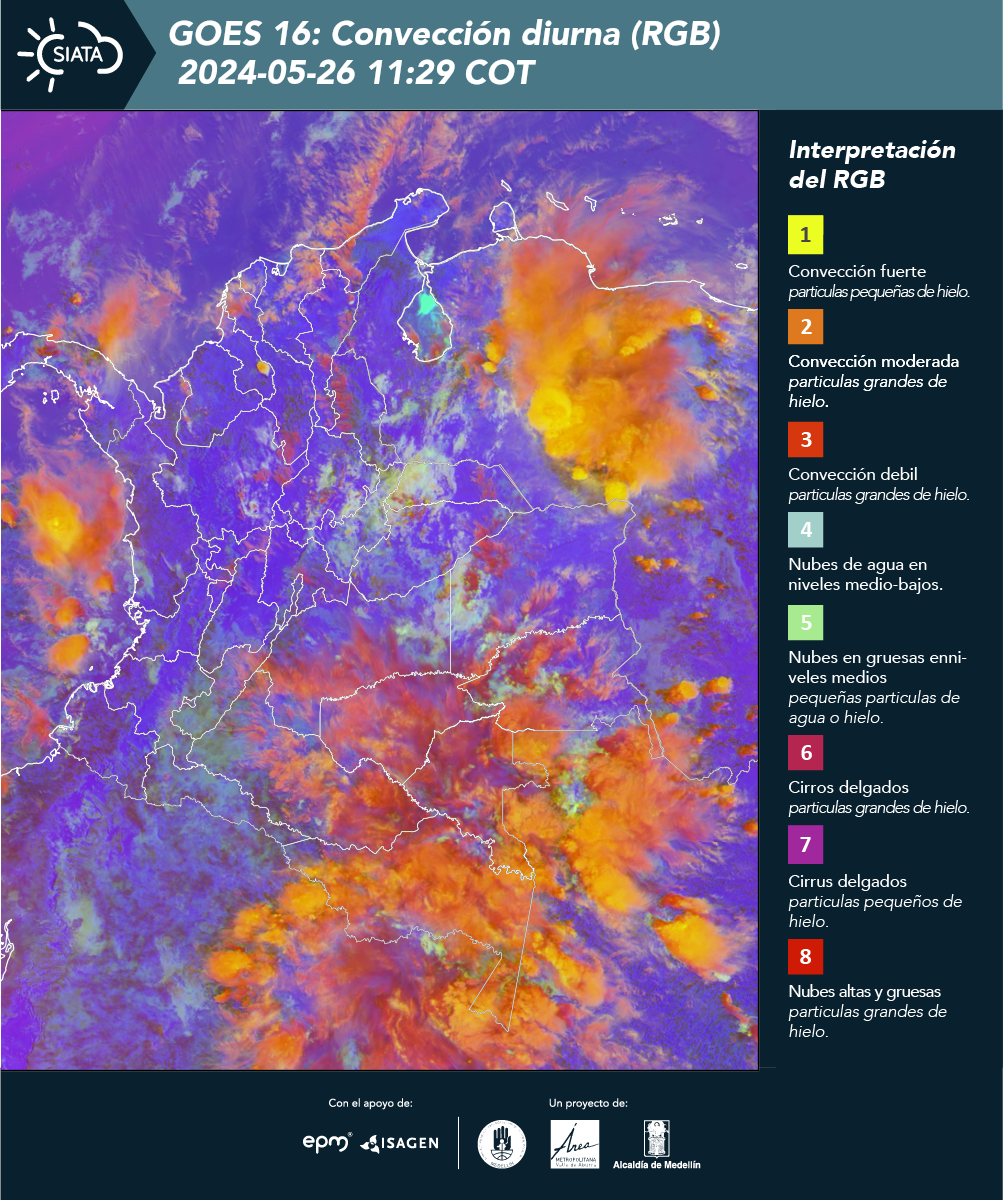Click "particulas pequeños de hielo." under Cirrus delgados

point(875,911)
